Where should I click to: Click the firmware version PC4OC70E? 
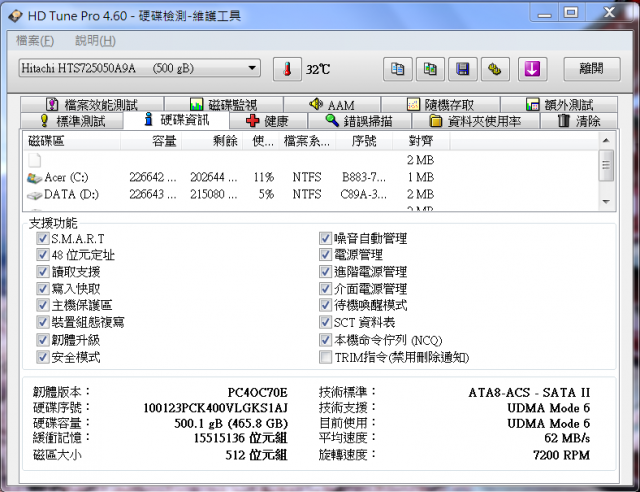(x=257, y=392)
